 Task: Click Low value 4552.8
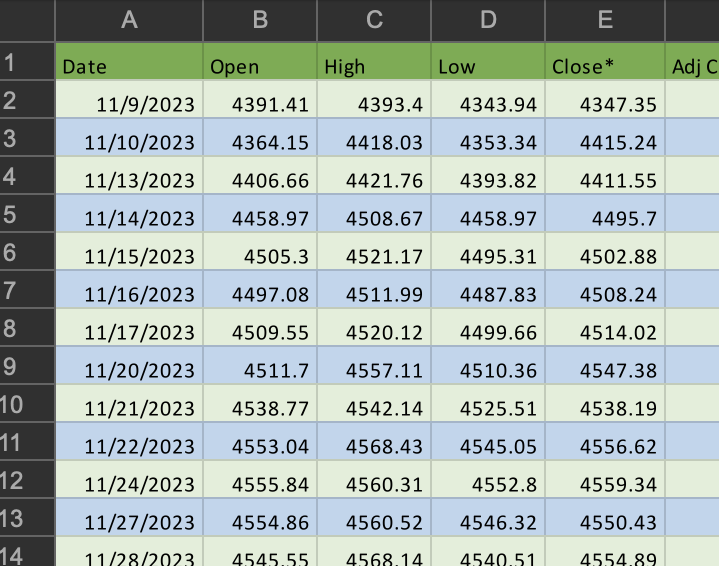(x=488, y=479)
